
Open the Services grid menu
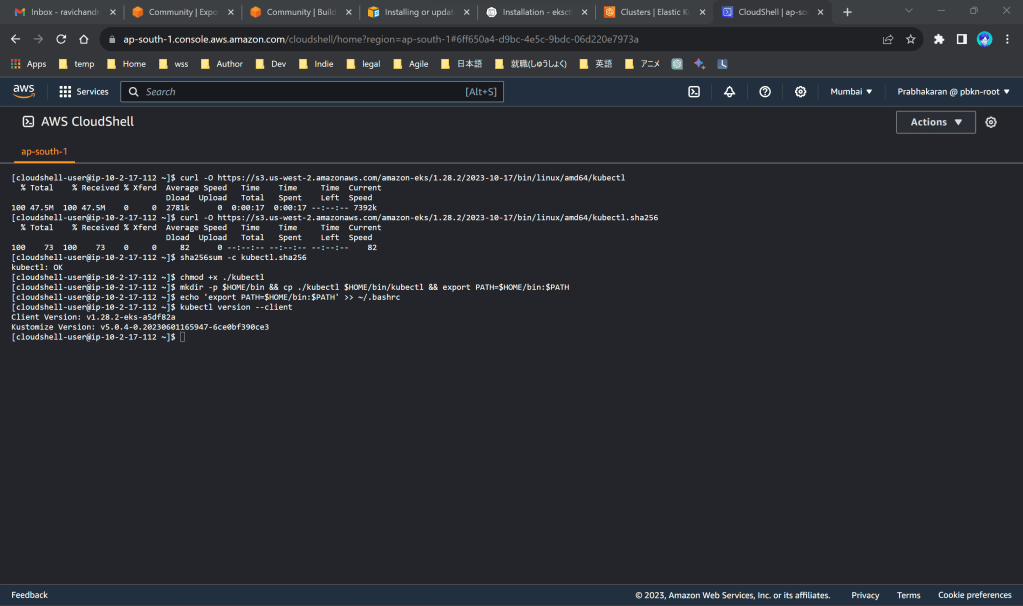84,92
